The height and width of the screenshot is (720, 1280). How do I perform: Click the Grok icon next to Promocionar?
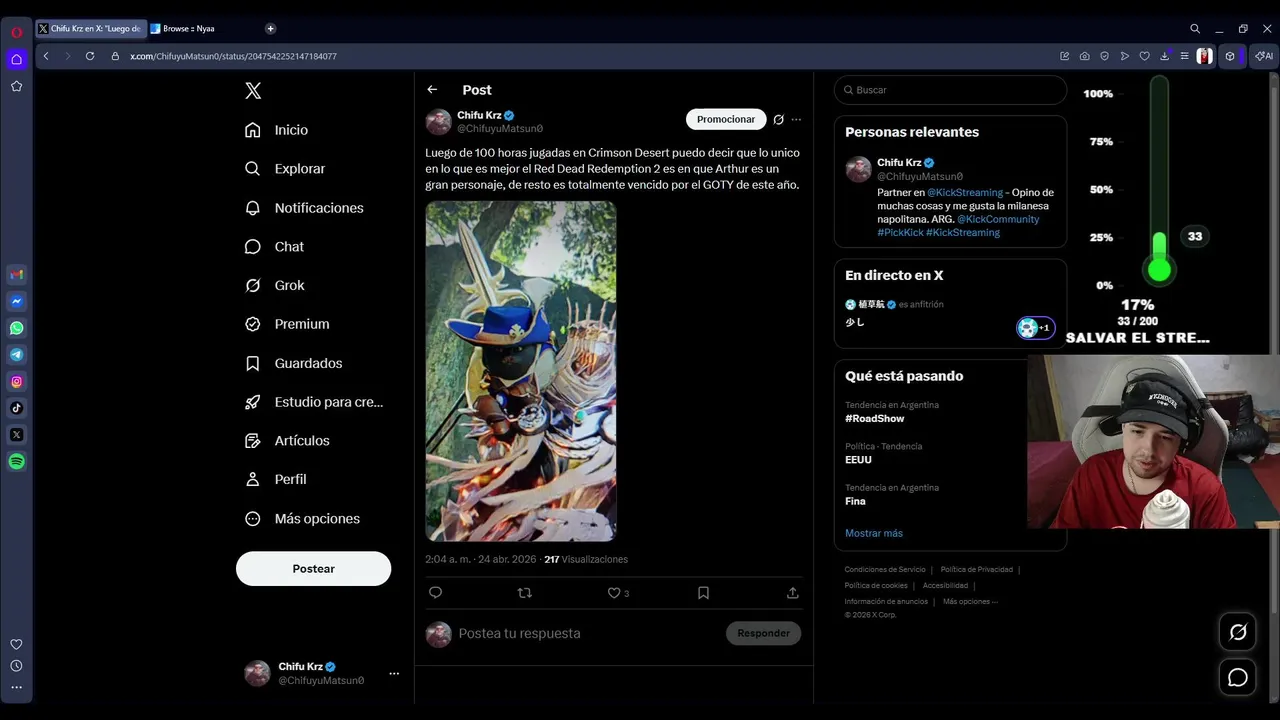tap(778, 119)
